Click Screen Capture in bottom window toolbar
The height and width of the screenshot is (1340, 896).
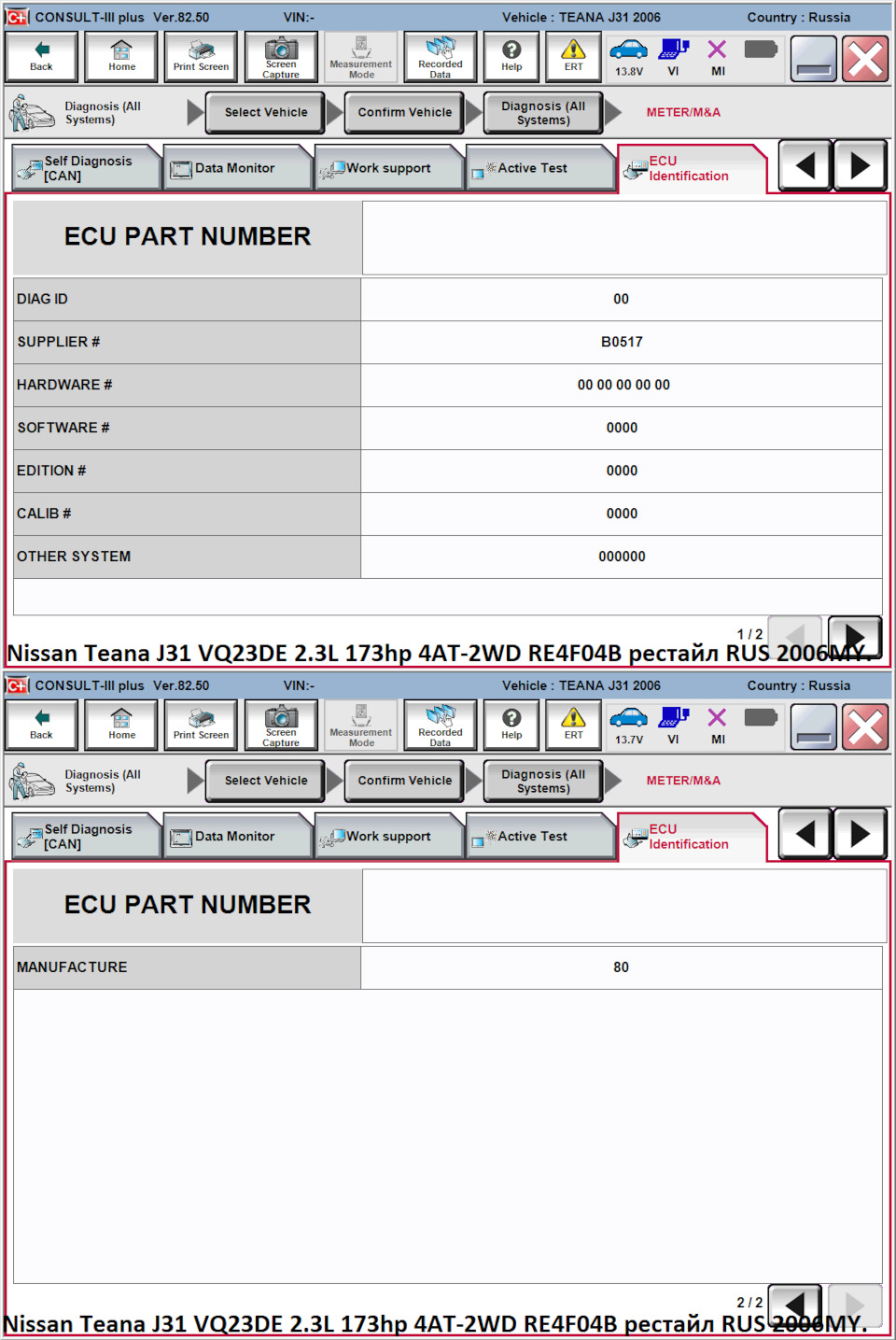coord(281,725)
